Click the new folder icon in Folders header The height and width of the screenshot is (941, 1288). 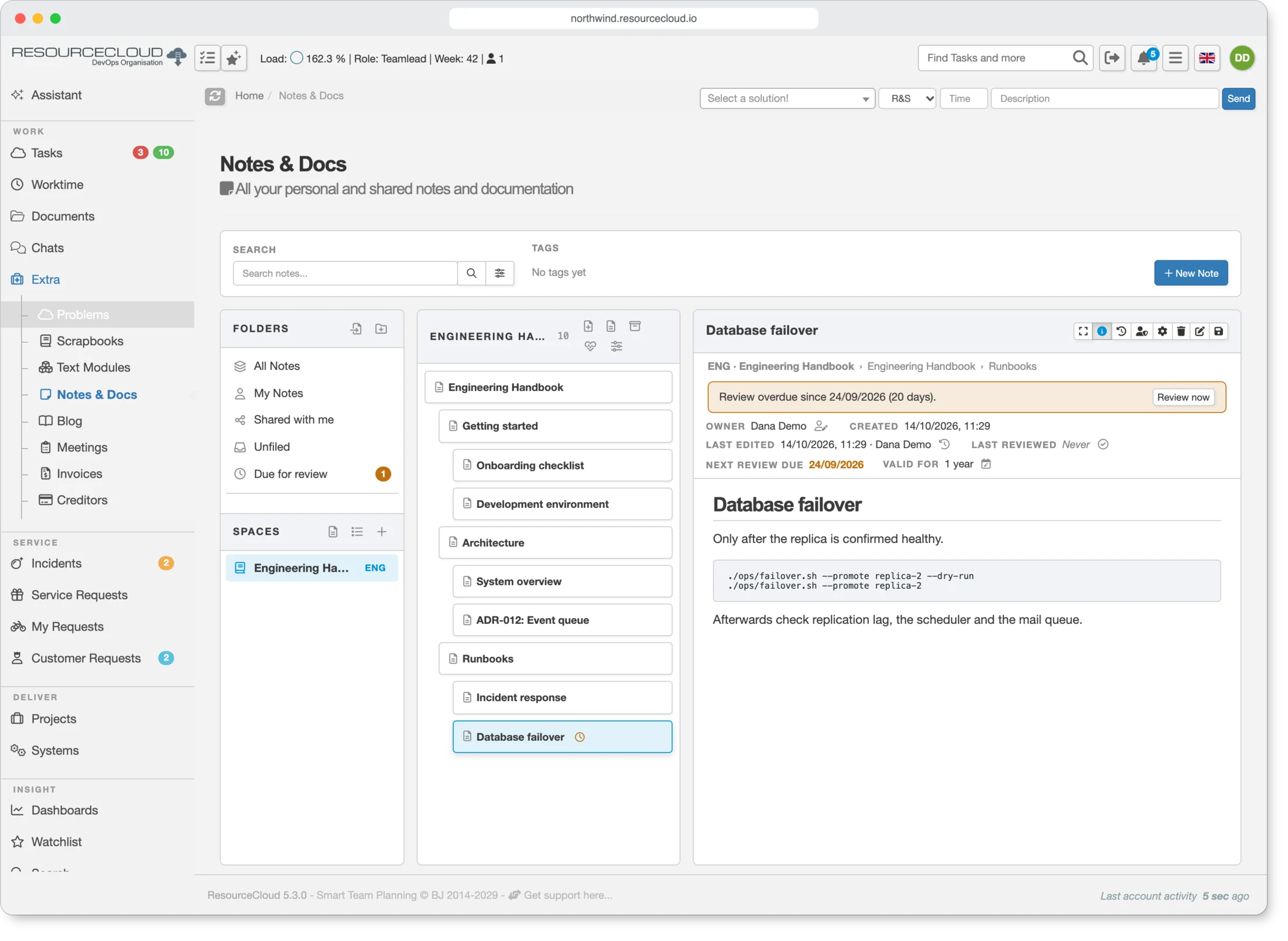[x=381, y=329]
